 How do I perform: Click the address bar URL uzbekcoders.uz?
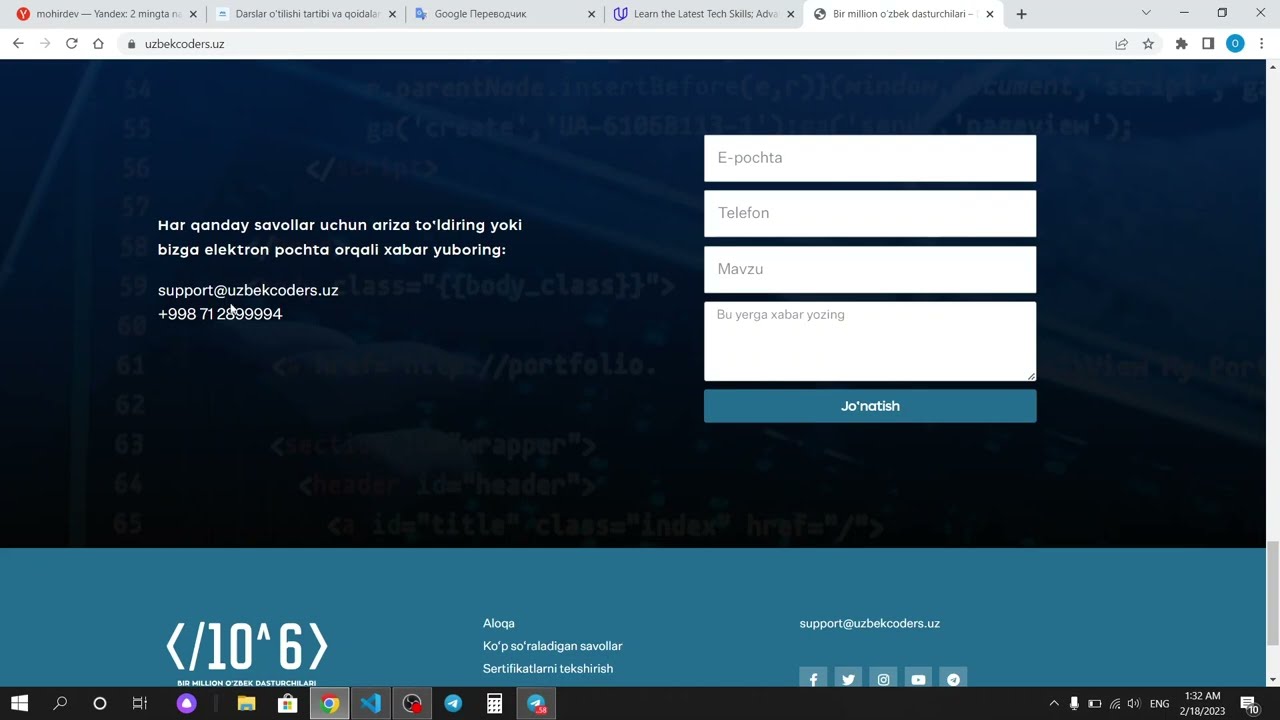[x=184, y=44]
